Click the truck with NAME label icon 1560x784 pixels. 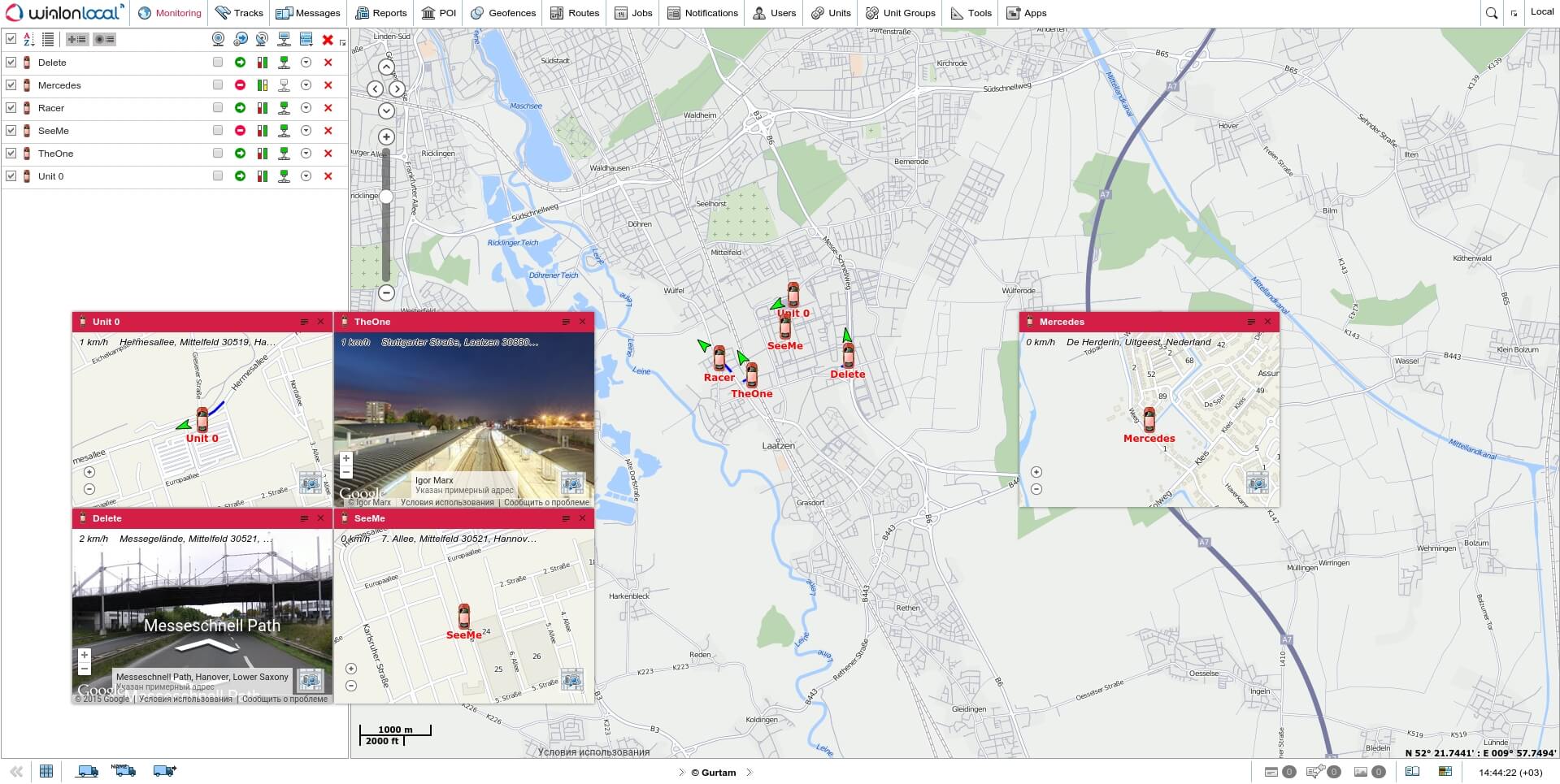point(124,770)
